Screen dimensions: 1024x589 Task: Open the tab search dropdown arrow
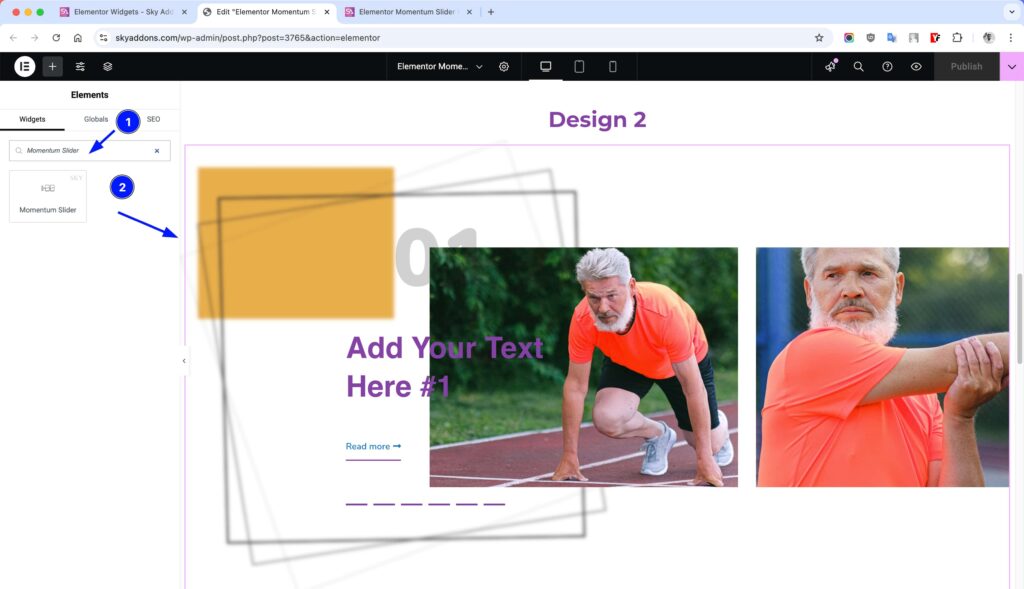click(x=1012, y=12)
